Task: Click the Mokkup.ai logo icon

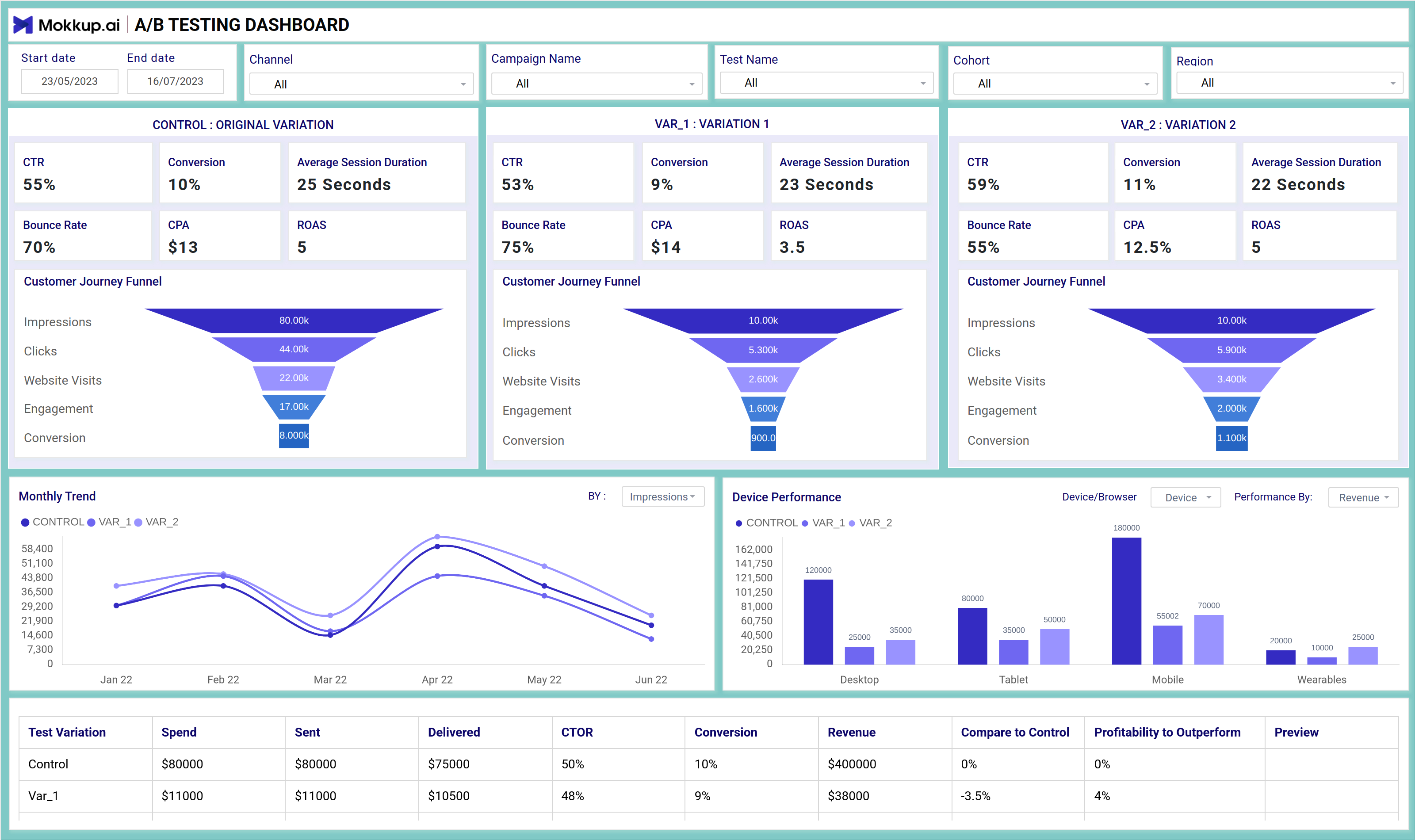Action: tap(23, 25)
